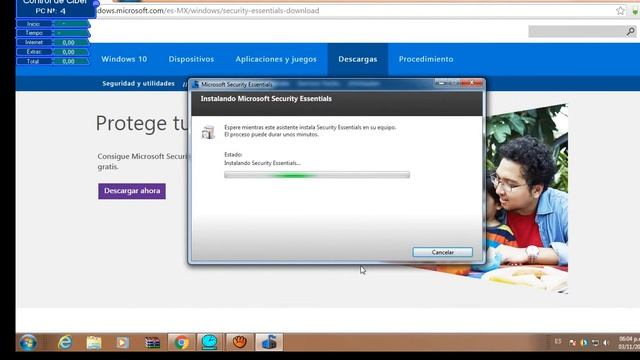The image size is (640, 360).
Task: Cancel the Security Essentials installation
Action: (442, 252)
